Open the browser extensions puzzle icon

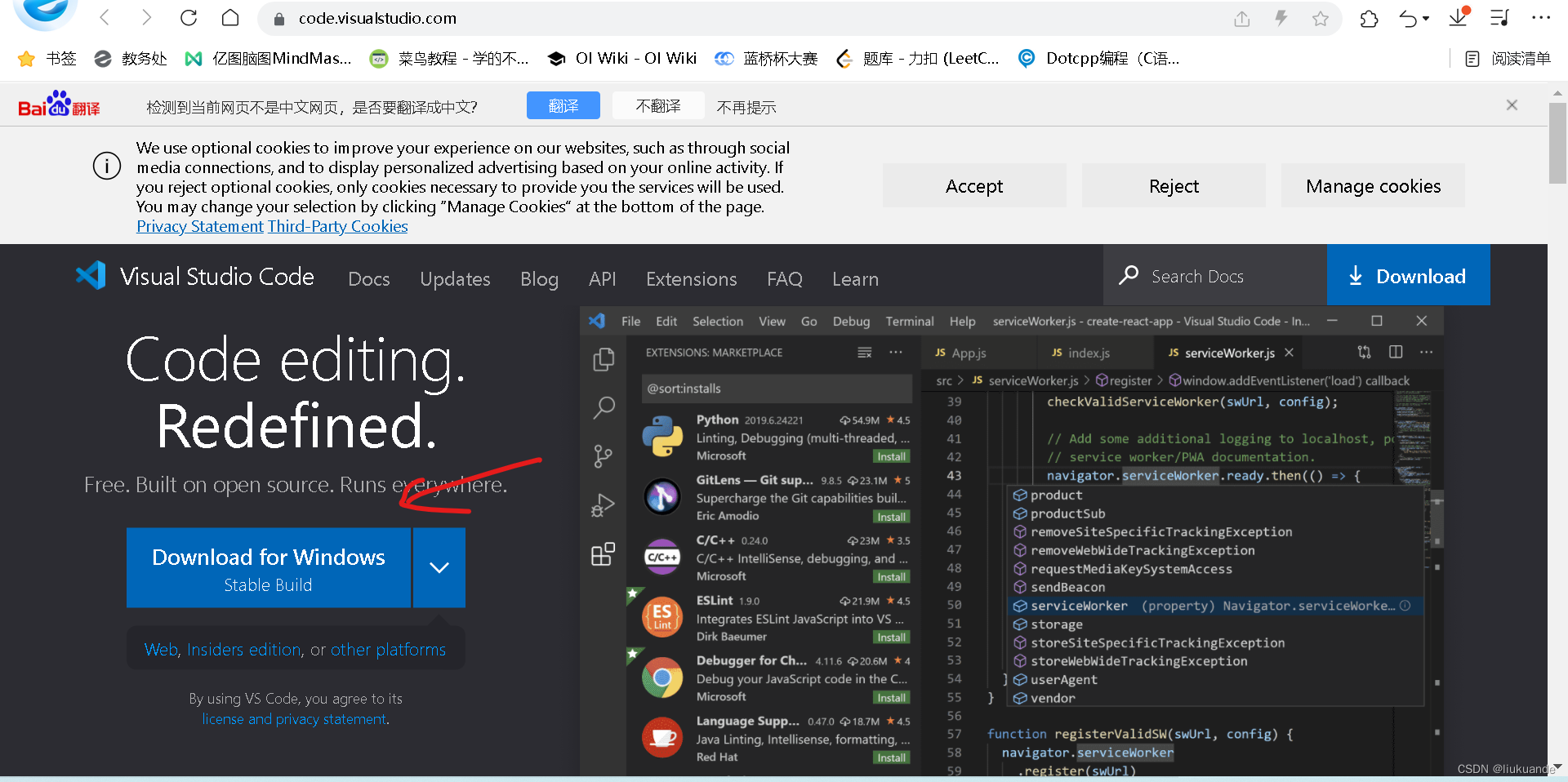click(x=1370, y=19)
